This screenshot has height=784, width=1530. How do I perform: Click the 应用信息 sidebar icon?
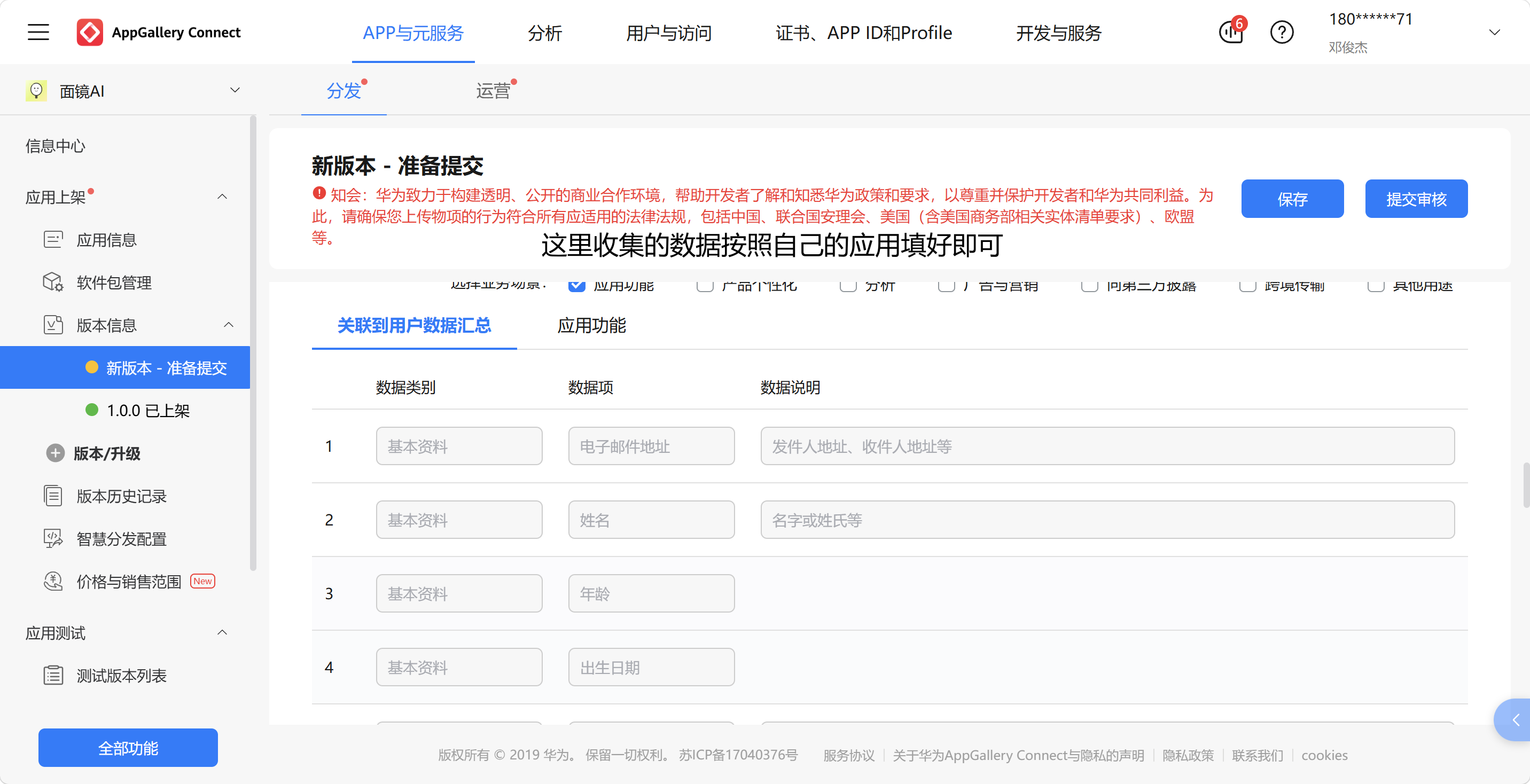coord(53,240)
